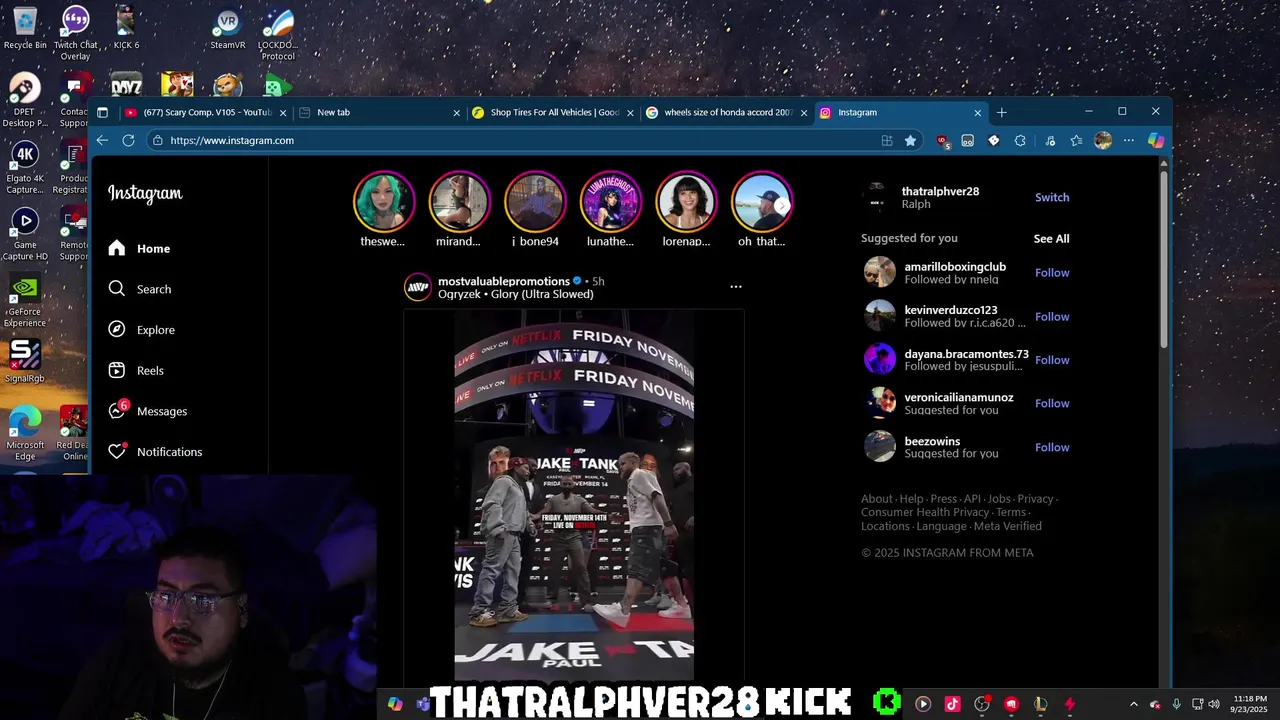Open mostvaluablepromotions post options menu
Image resolution: width=1280 pixels, height=720 pixels.
pyautogui.click(x=736, y=287)
